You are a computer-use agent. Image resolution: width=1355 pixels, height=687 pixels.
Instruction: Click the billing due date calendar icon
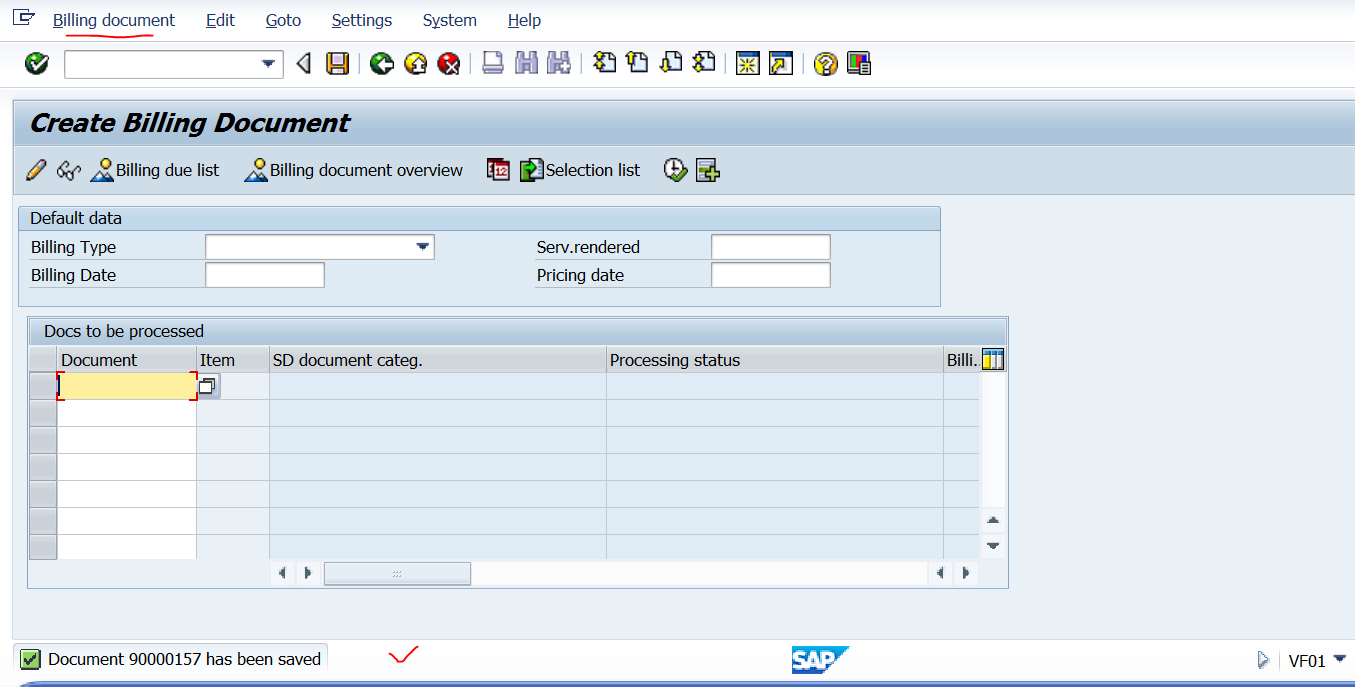click(497, 170)
